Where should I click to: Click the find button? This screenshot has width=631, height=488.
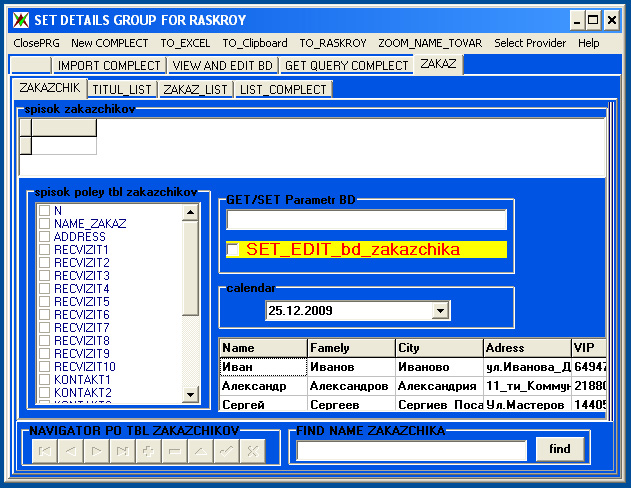pos(560,449)
